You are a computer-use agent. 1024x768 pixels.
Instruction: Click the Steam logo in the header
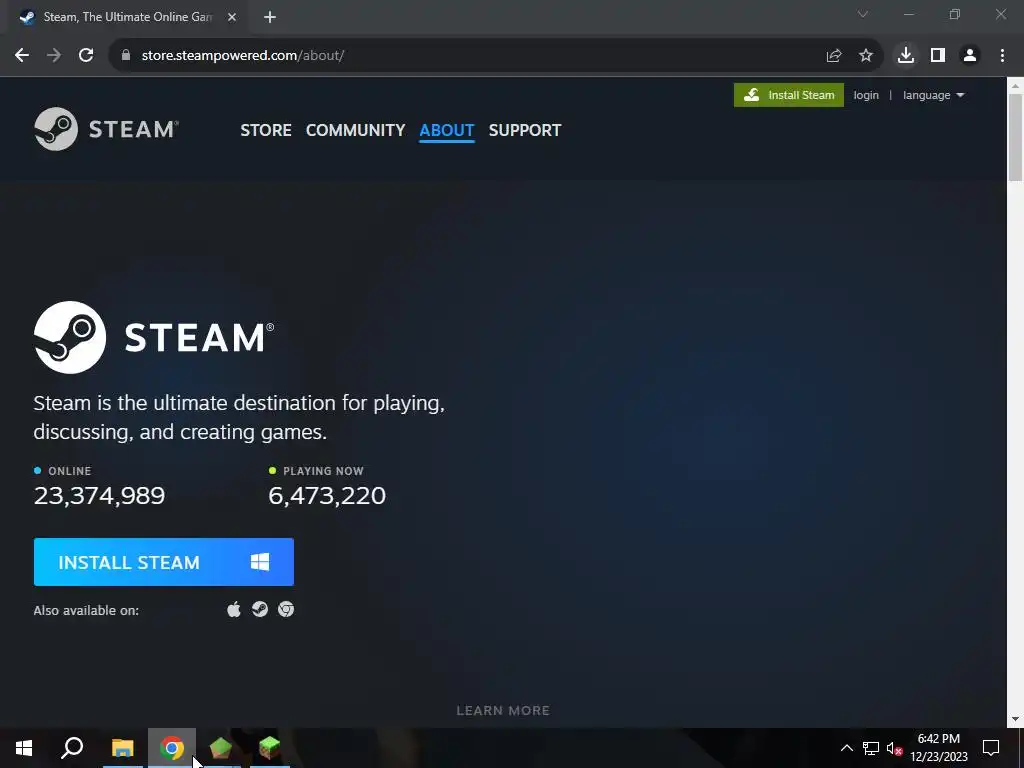click(106, 129)
